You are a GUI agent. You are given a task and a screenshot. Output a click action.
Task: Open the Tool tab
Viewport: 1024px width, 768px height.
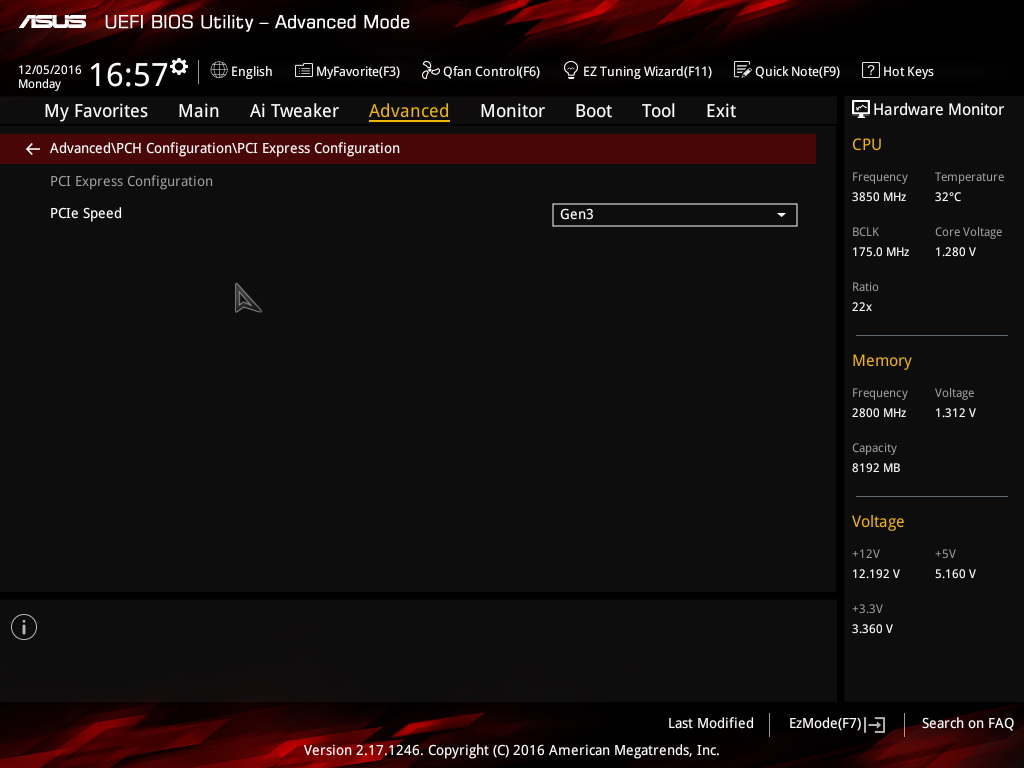(x=658, y=111)
